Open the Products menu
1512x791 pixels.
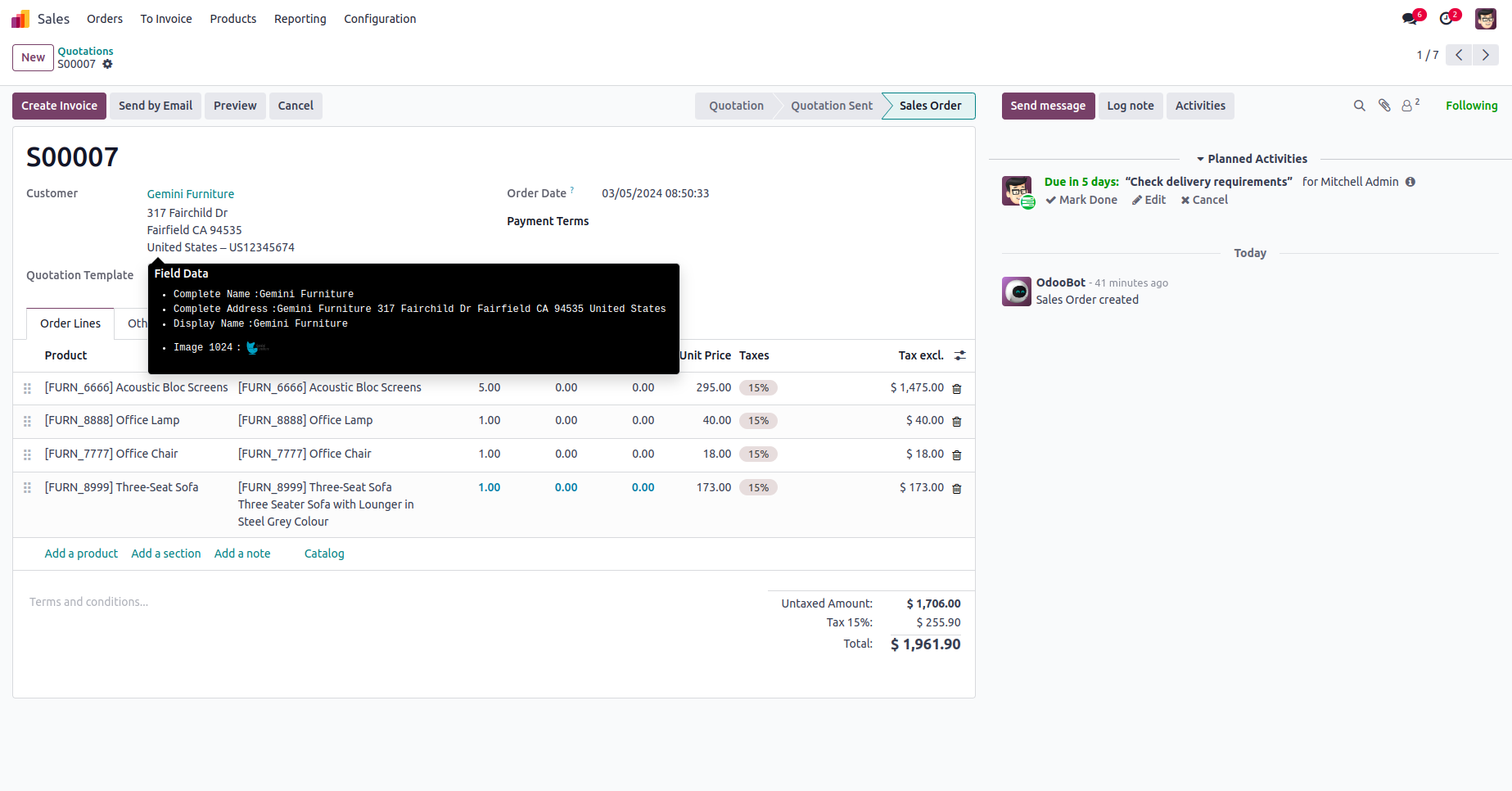point(233,19)
